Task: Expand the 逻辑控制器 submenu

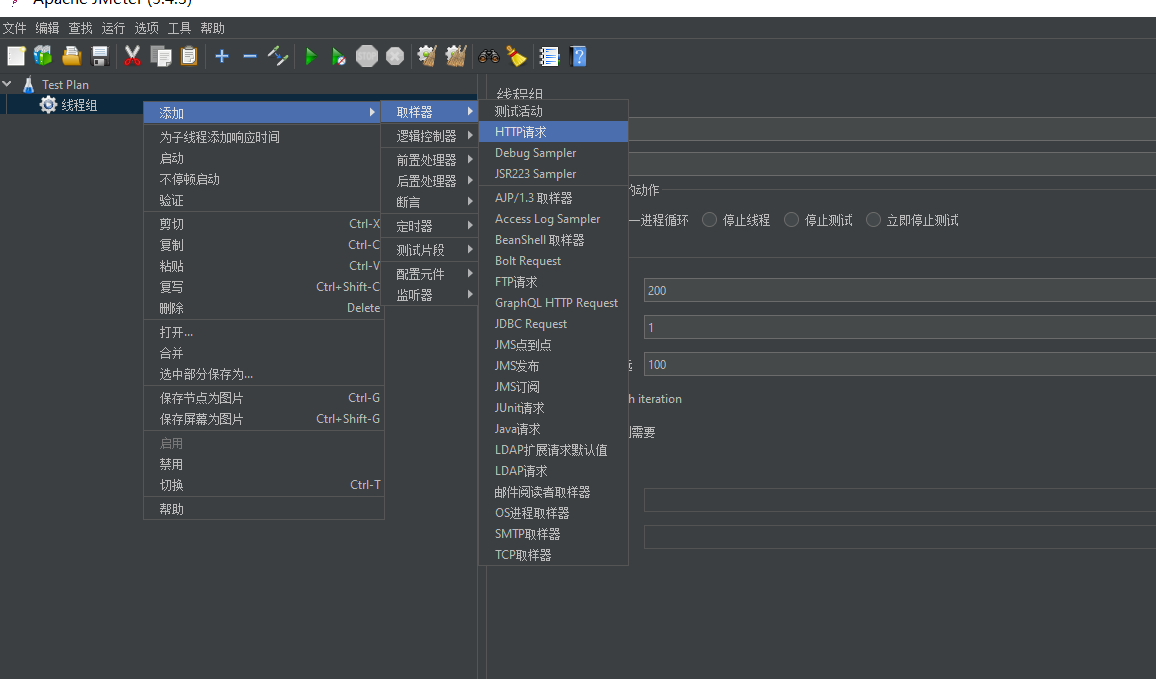Action: pos(430,136)
